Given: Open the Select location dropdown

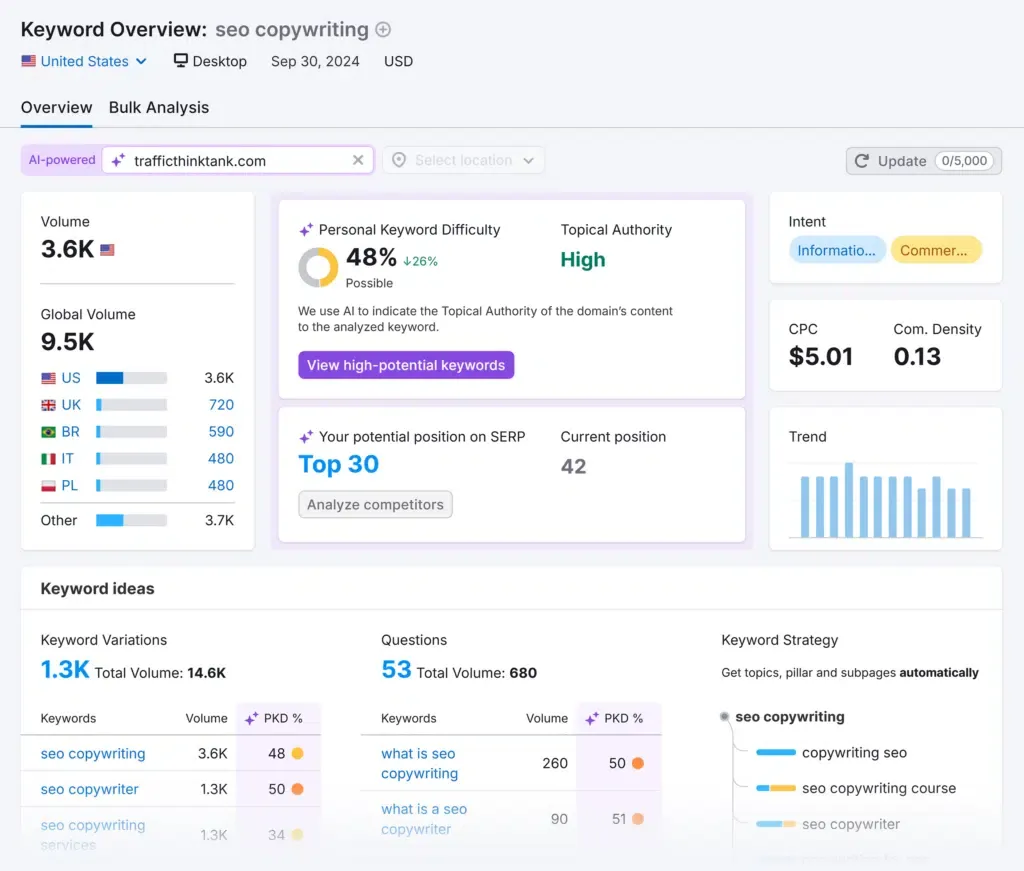Looking at the screenshot, I should pos(463,159).
